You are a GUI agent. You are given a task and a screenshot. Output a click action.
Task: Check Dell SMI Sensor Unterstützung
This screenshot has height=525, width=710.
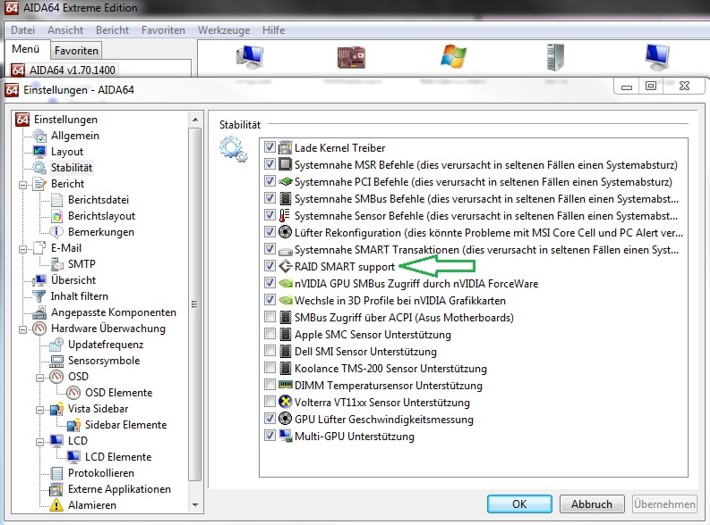pos(270,351)
